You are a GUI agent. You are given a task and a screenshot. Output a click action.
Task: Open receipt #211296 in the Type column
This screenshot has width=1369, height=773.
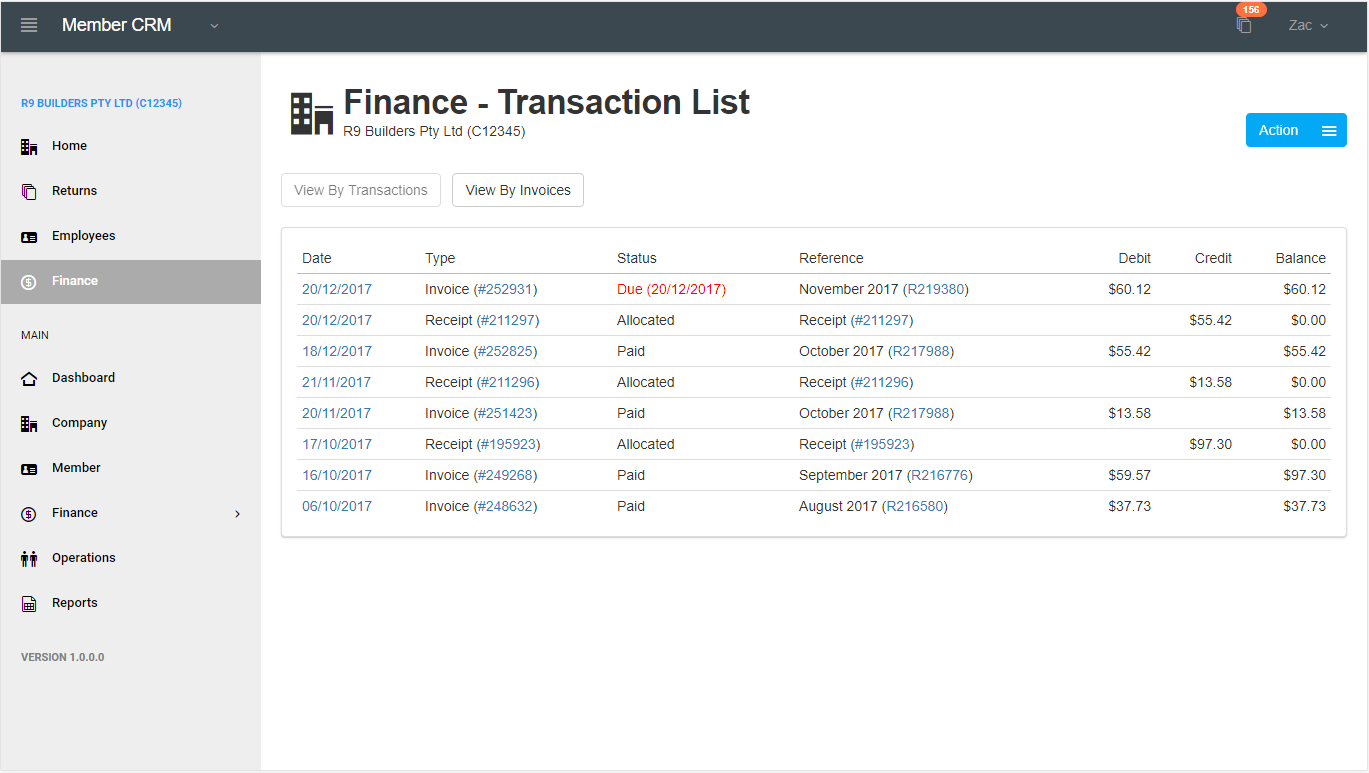pyautogui.click(x=507, y=382)
